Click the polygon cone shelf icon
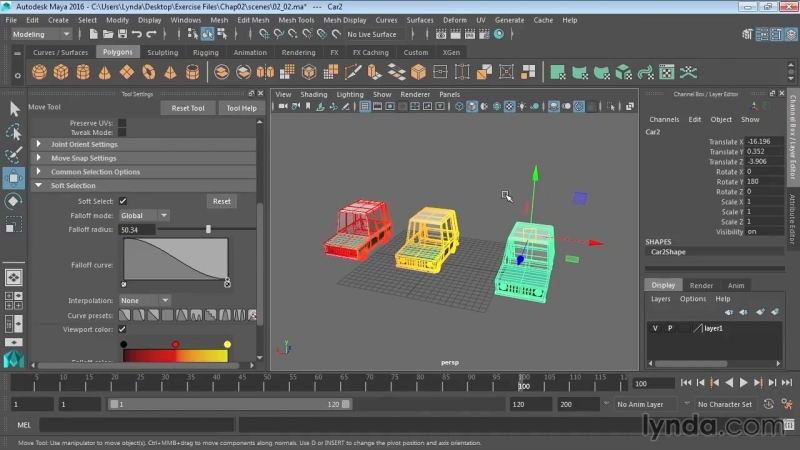Image resolution: width=800 pixels, height=450 pixels. [x=106, y=72]
